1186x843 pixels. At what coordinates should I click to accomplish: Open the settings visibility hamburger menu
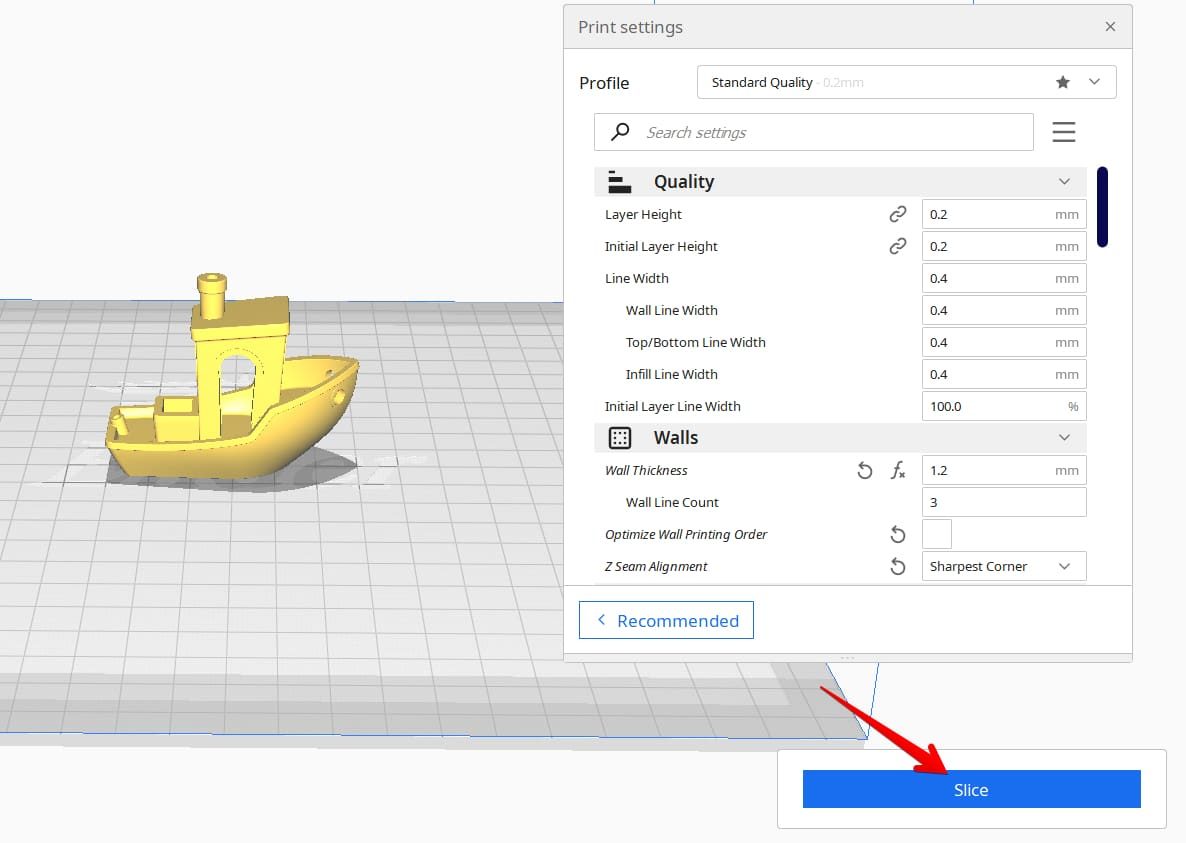click(x=1063, y=132)
